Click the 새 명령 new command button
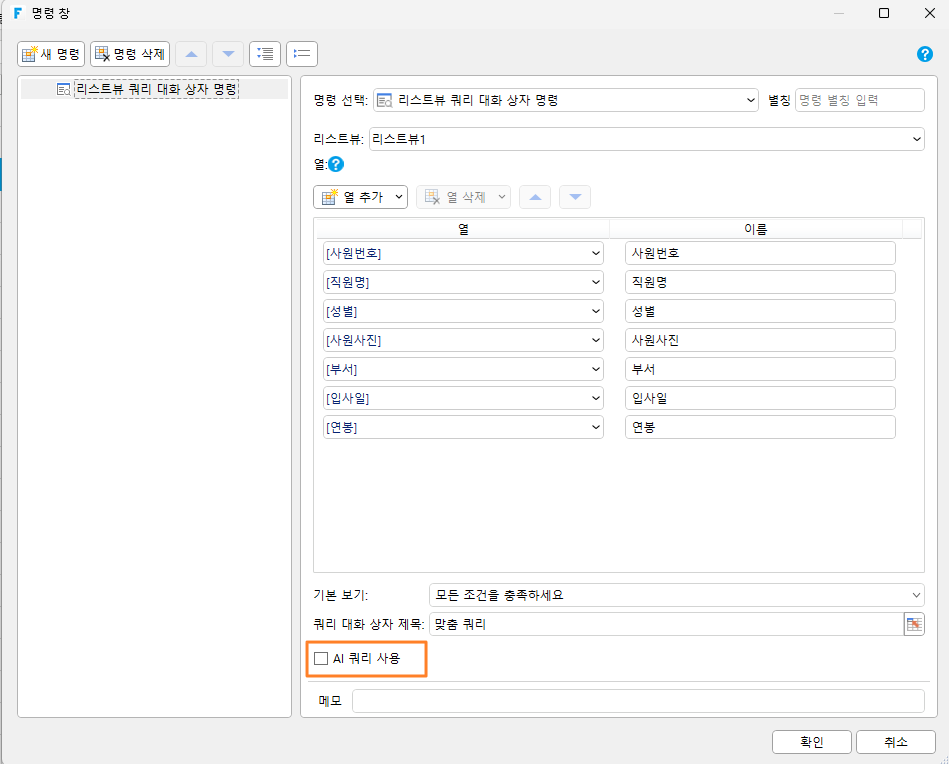Image resolution: width=949 pixels, height=764 pixels. 51,54
